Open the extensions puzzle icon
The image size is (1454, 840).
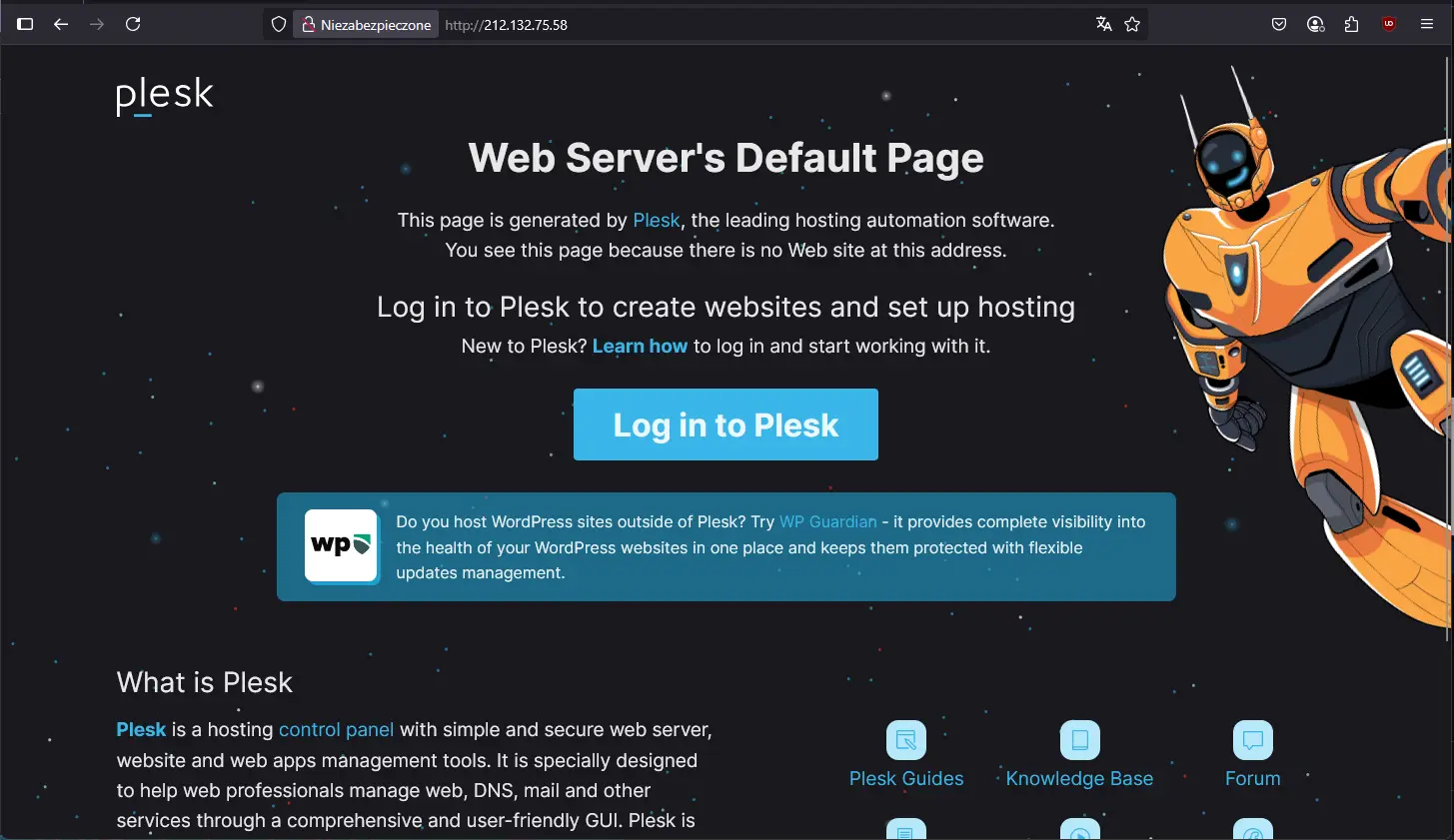click(1352, 24)
